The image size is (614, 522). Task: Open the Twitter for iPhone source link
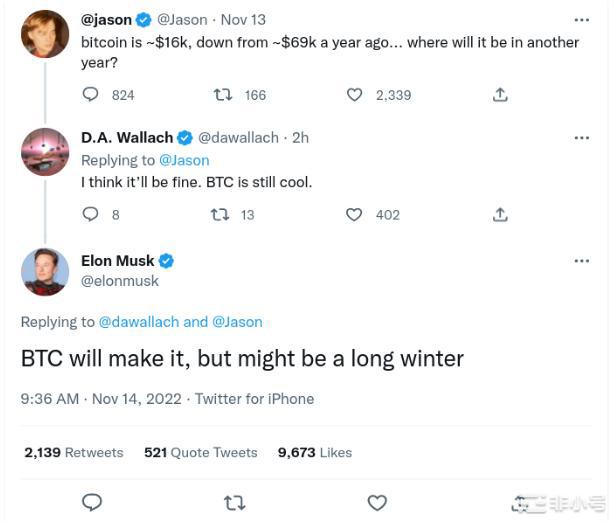[x=254, y=399]
